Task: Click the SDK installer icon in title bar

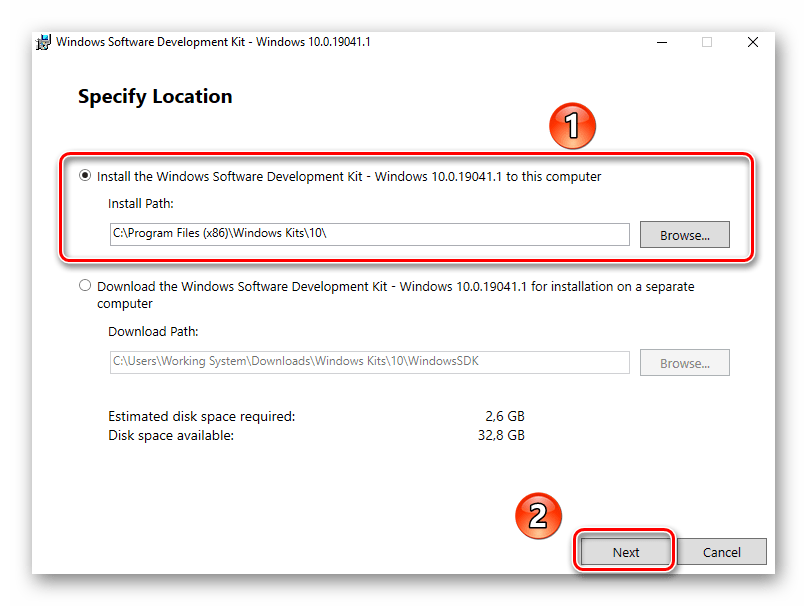Action: click(x=44, y=42)
